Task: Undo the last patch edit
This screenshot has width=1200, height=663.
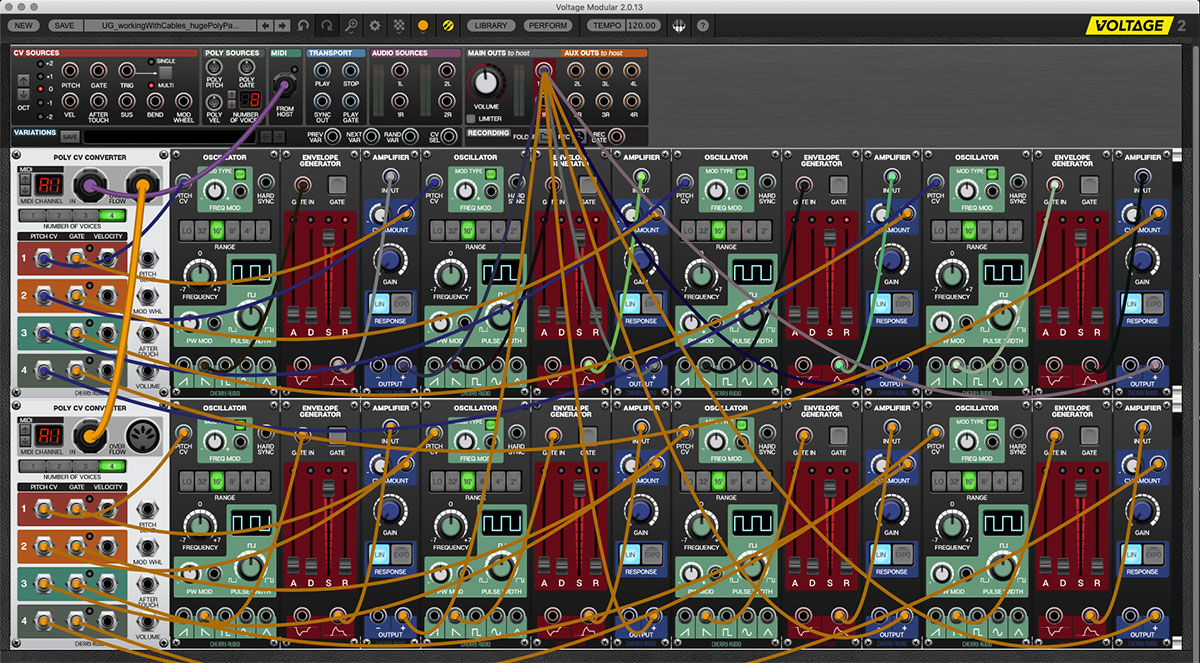Action: 304,25
